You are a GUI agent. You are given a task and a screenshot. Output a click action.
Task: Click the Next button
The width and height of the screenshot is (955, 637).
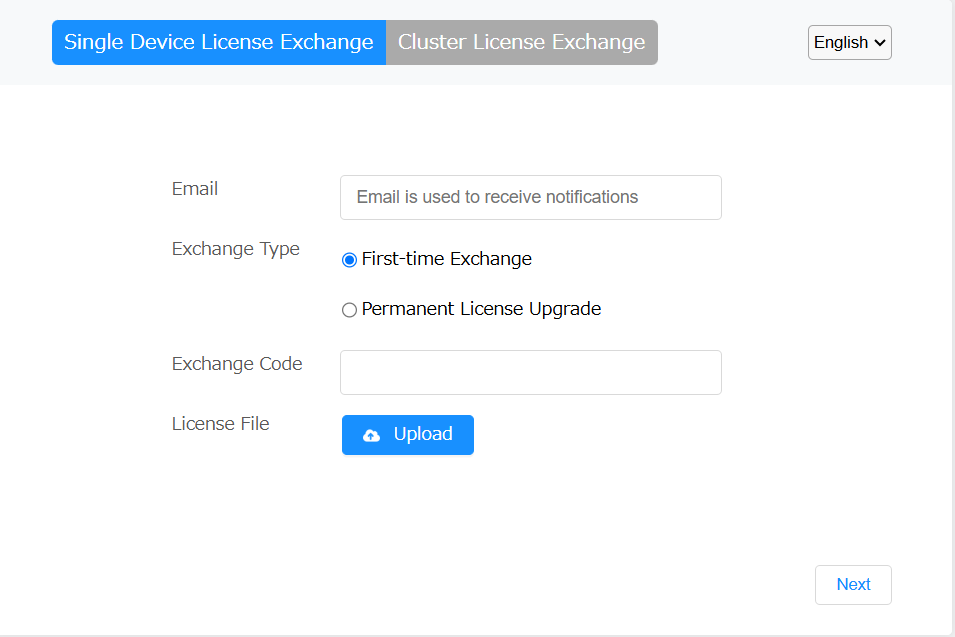[853, 585]
